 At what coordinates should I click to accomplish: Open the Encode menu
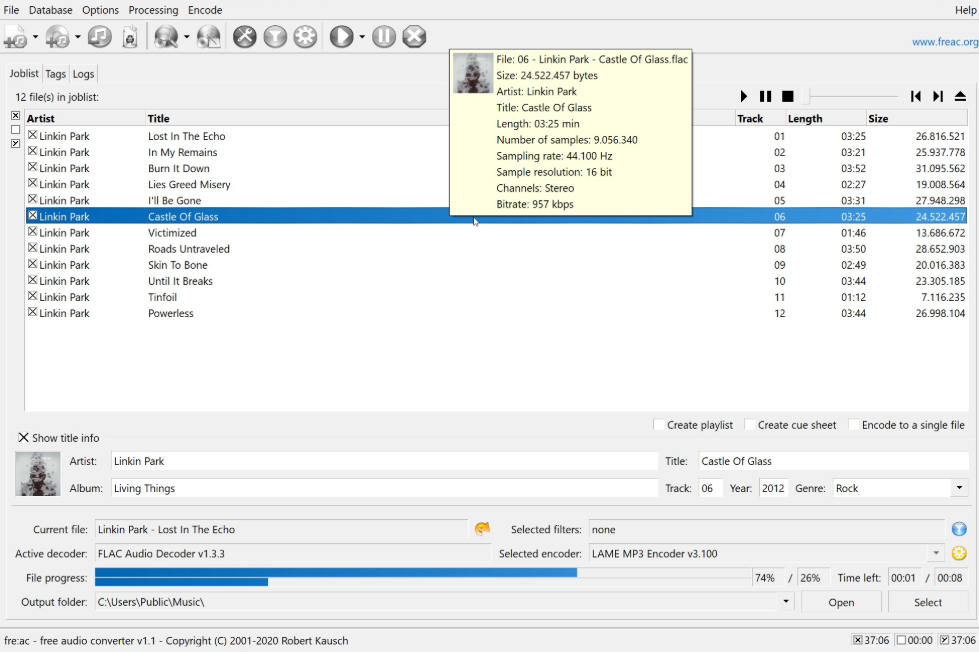tap(205, 10)
